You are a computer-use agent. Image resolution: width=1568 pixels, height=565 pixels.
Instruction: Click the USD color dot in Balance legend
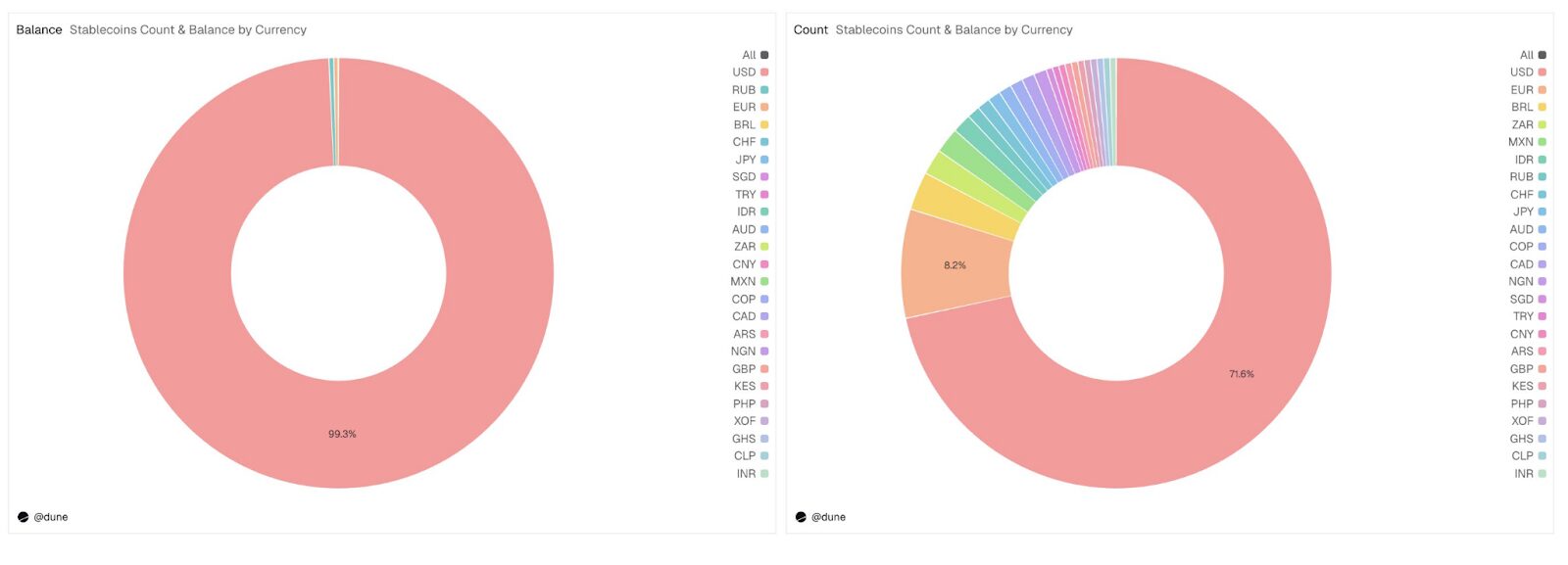point(764,72)
